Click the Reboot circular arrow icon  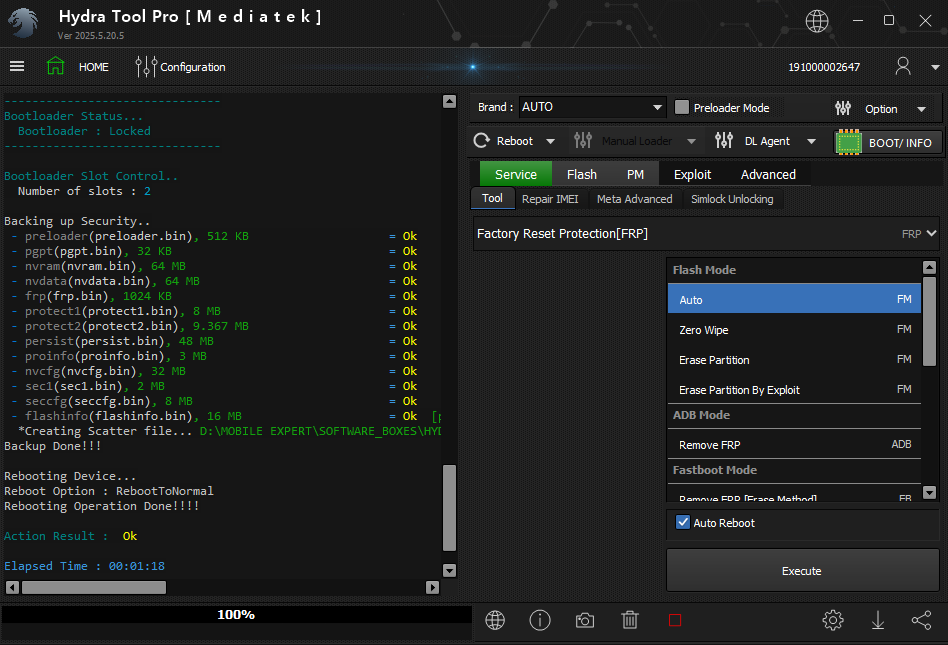point(482,141)
